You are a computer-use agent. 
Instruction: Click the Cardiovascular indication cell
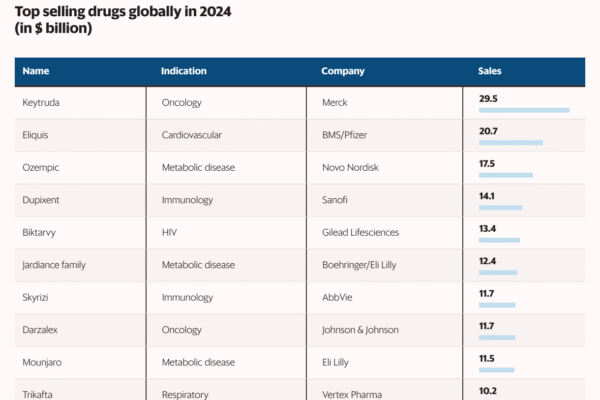pos(192,135)
